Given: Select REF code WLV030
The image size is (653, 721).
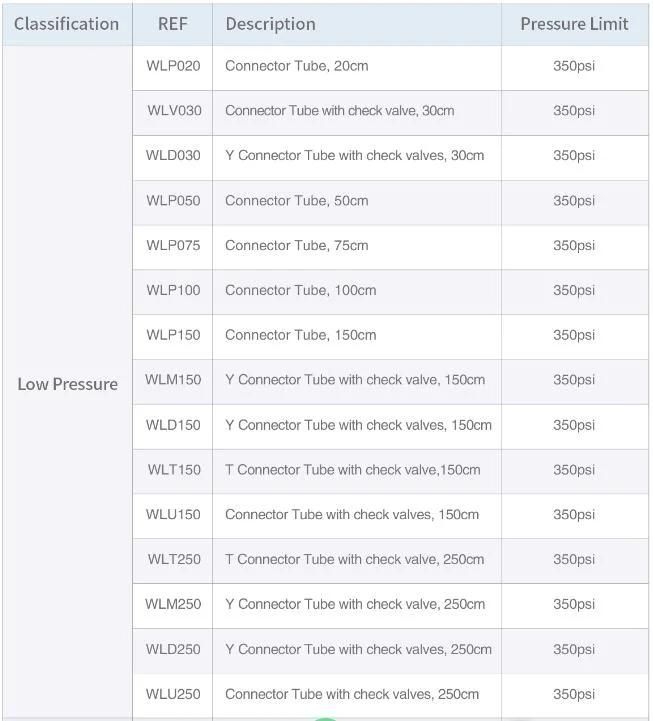Looking at the screenshot, I should 174,110.
